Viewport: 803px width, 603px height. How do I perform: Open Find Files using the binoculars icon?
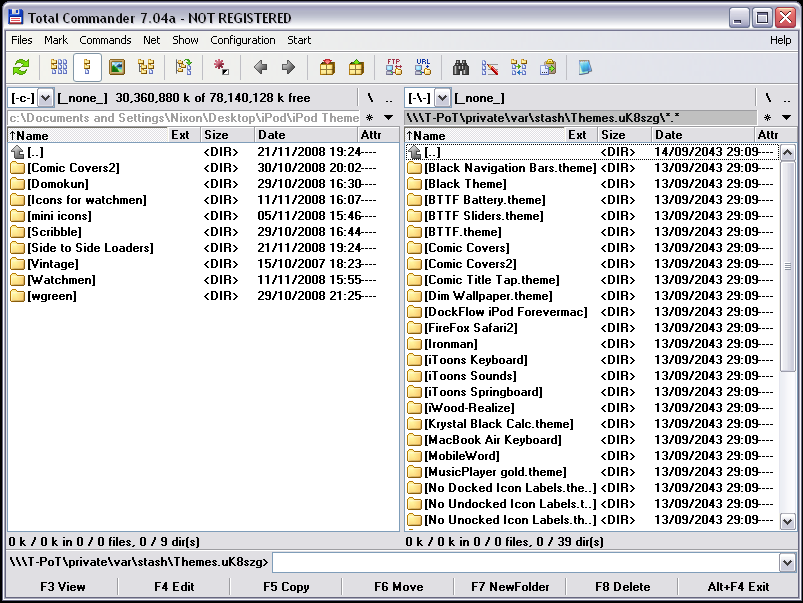(459, 67)
